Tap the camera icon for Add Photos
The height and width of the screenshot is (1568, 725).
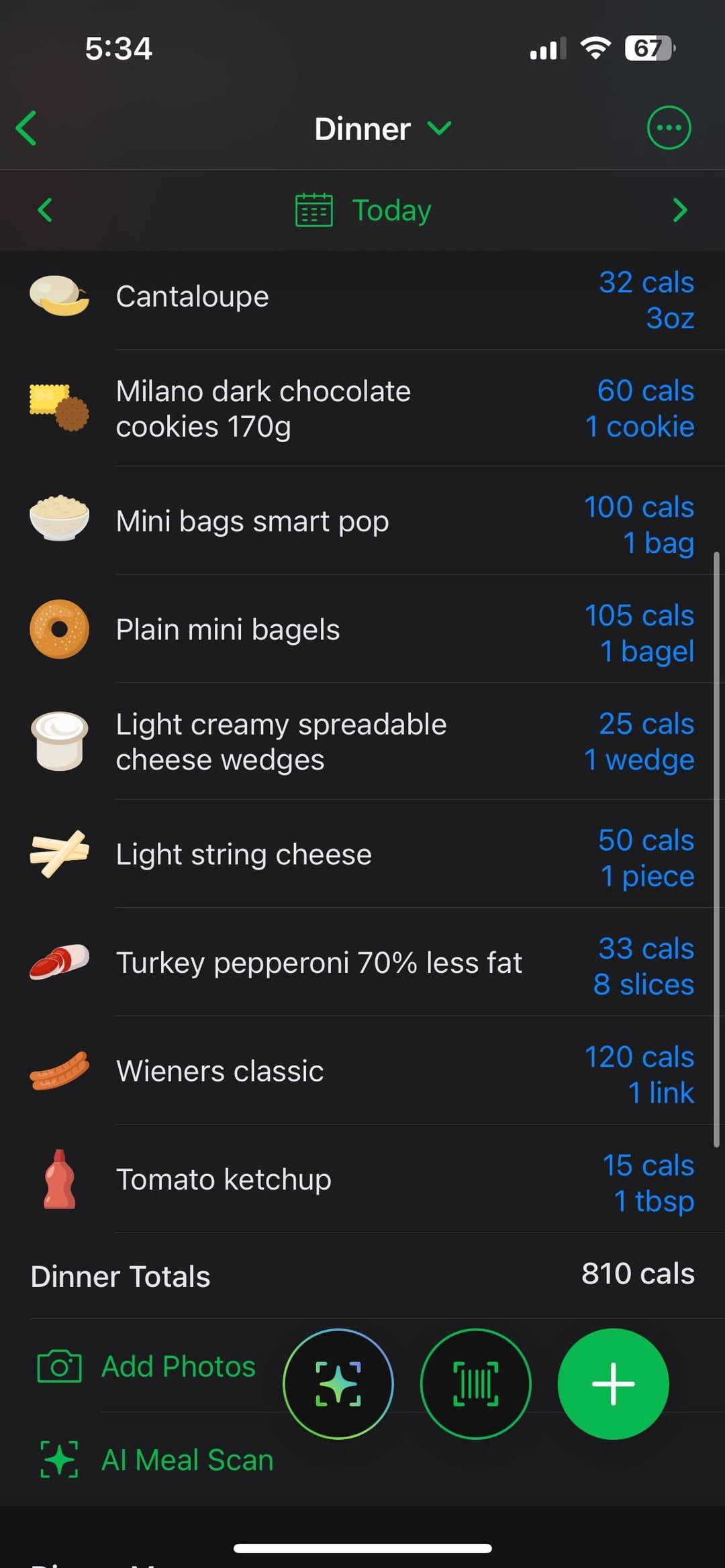point(59,1366)
